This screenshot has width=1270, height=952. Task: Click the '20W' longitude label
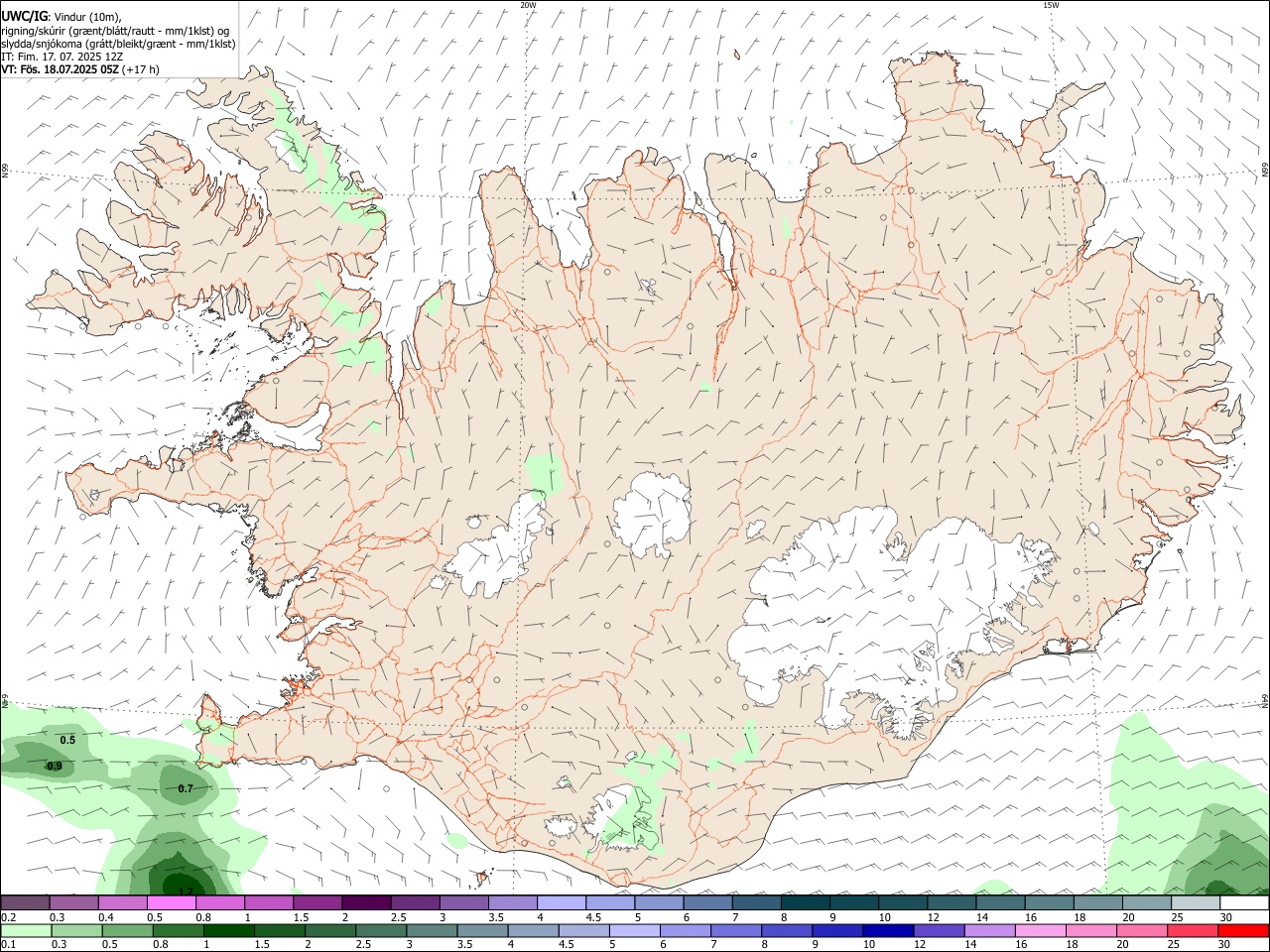[x=528, y=5]
